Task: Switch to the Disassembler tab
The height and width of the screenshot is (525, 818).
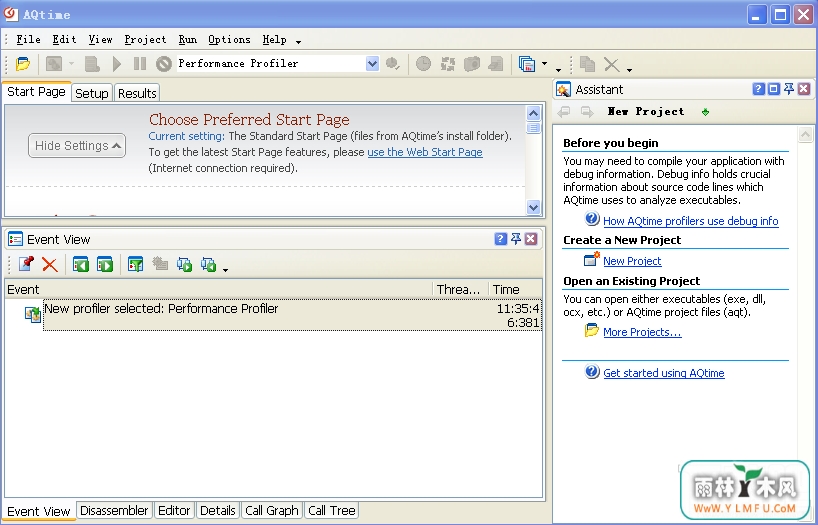Action: click(x=114, y=510)
